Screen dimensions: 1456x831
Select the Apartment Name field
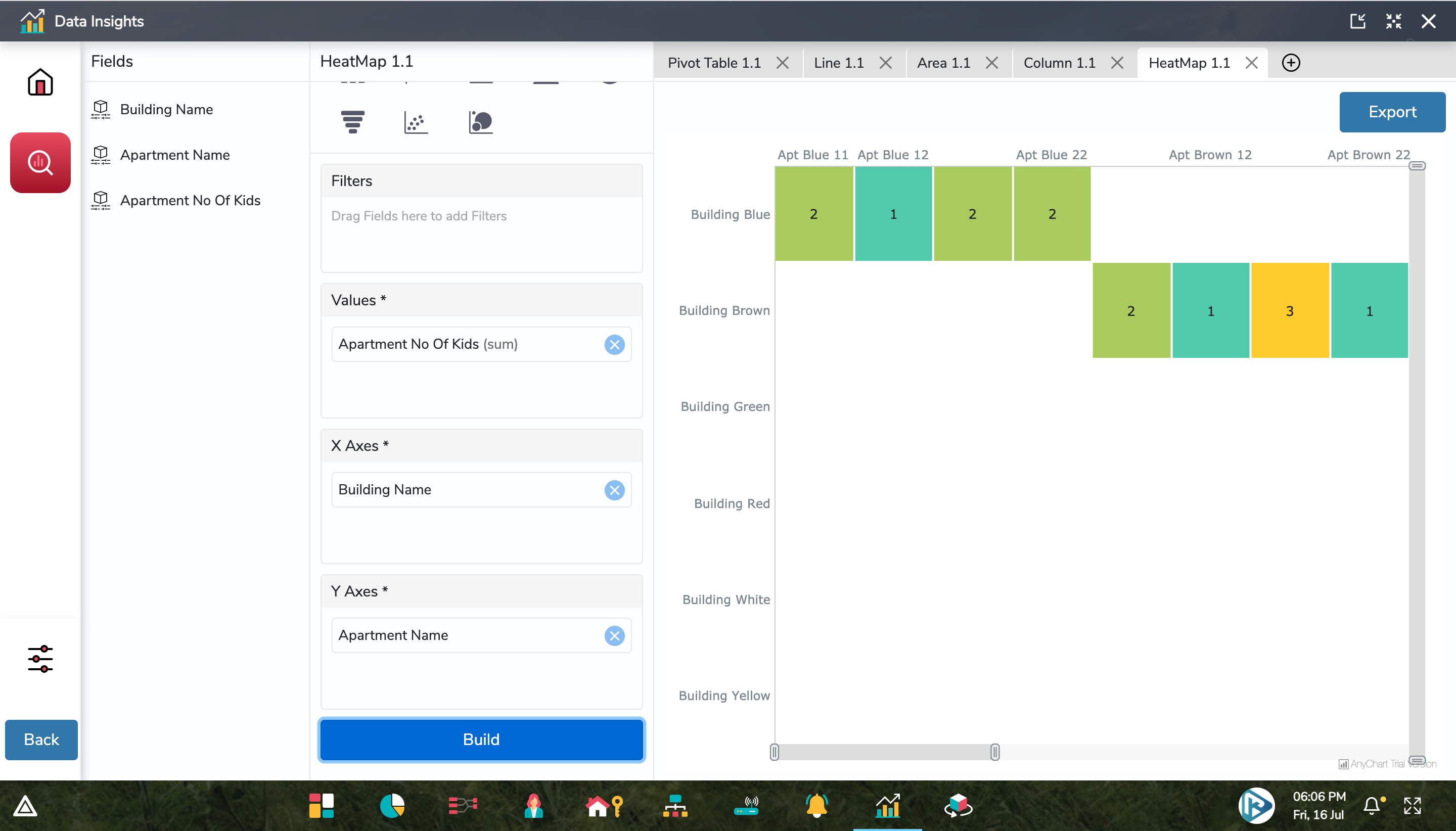coord(174,155)
